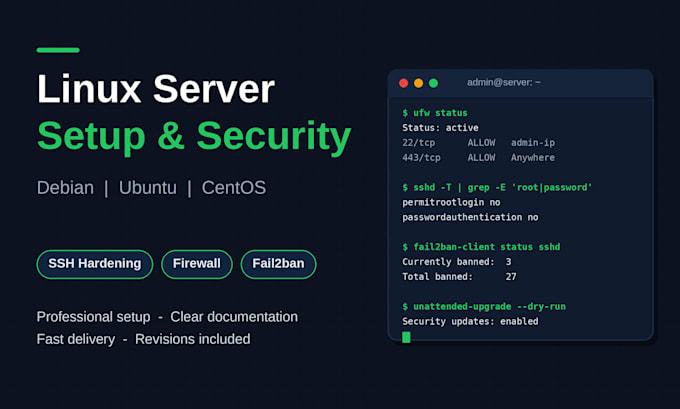Click 'admin-ip' in the firewall output
The width and height of the screenshot is (680, 409).
(533, 142)
